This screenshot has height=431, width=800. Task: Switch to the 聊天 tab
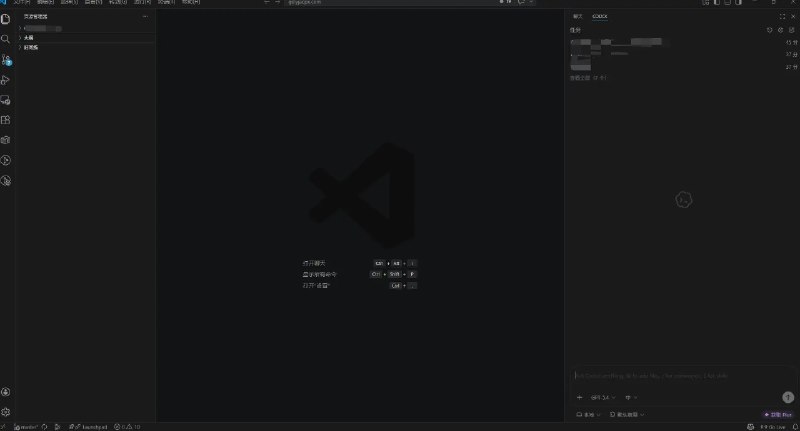[x=578, y=16]
